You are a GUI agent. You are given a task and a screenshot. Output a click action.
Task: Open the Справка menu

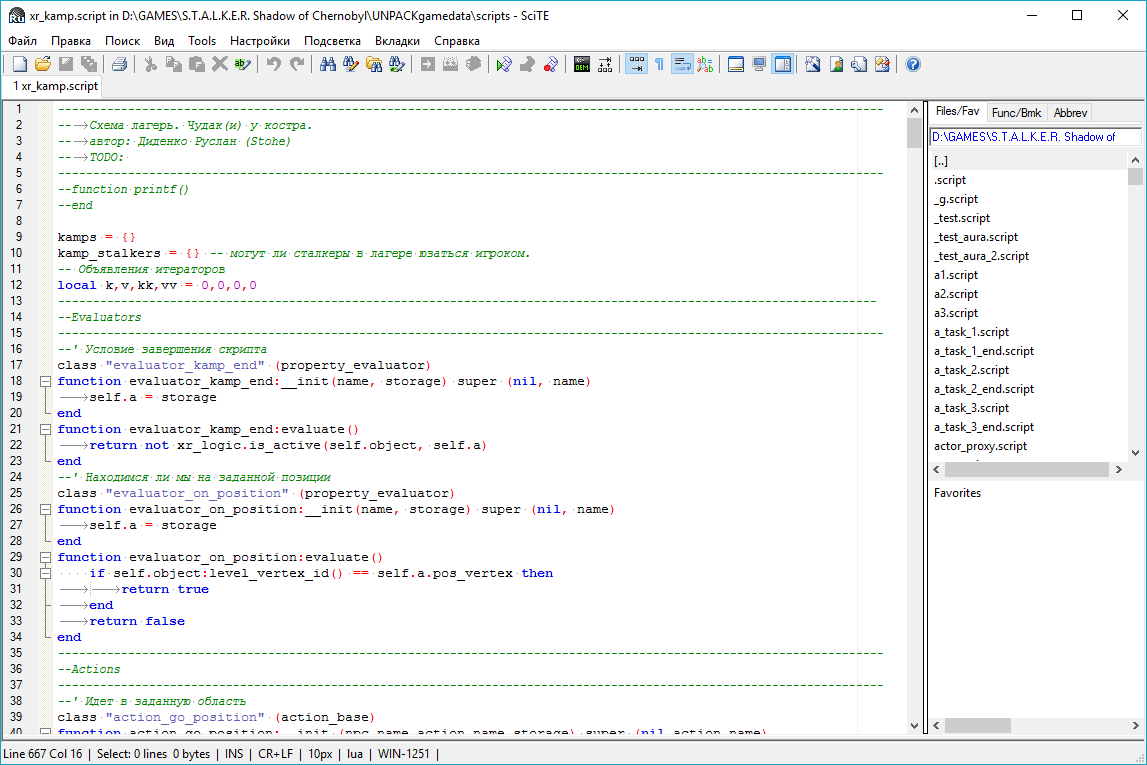(x=457, y=41)
